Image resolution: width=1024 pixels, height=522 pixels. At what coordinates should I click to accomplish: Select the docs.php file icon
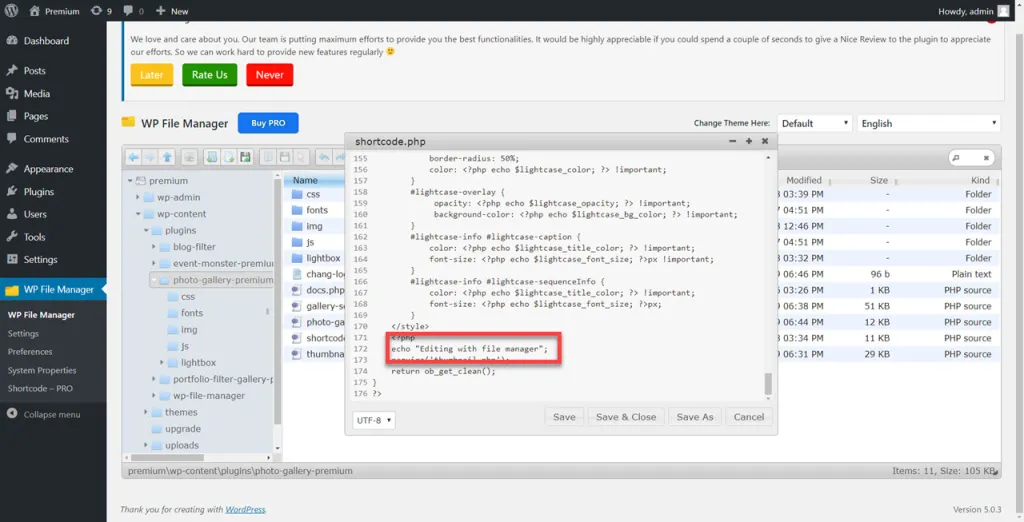[297, 290]
